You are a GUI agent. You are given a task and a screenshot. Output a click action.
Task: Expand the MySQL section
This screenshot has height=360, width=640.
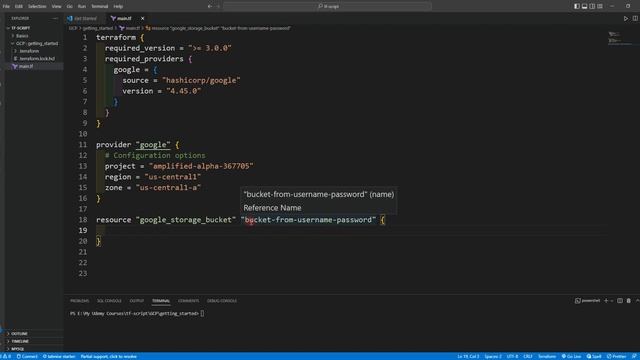click(17, 349)
